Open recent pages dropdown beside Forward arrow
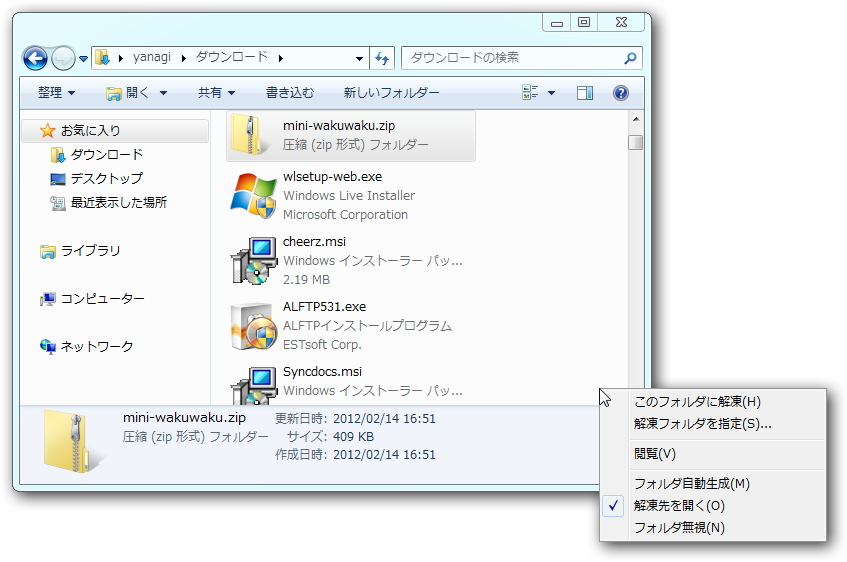This screenshot has height=562, width=847. pyautogui.click(x=83, y=58)
